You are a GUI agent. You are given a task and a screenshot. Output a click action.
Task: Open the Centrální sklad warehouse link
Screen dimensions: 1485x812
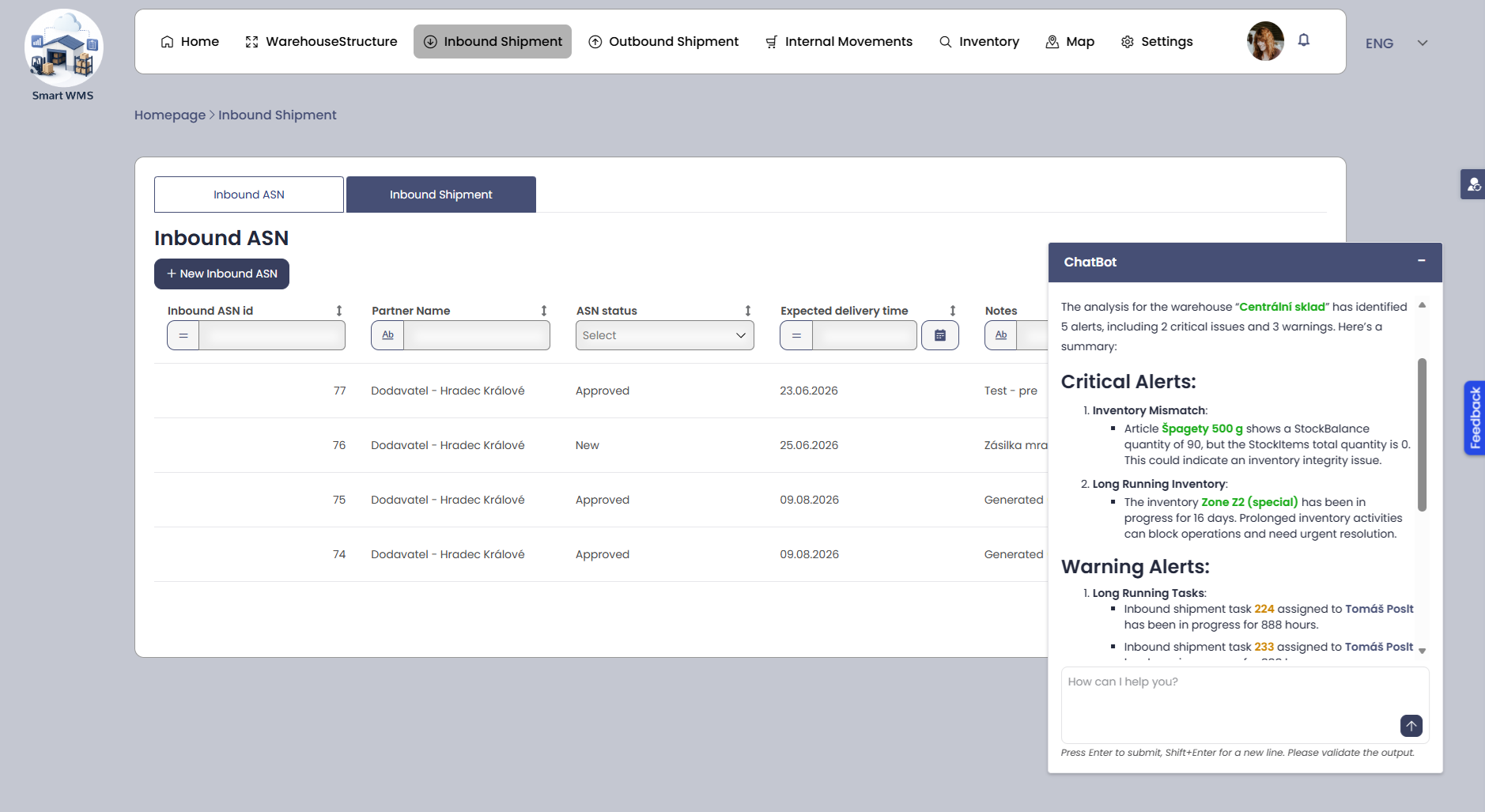(x=1283, y=307)
